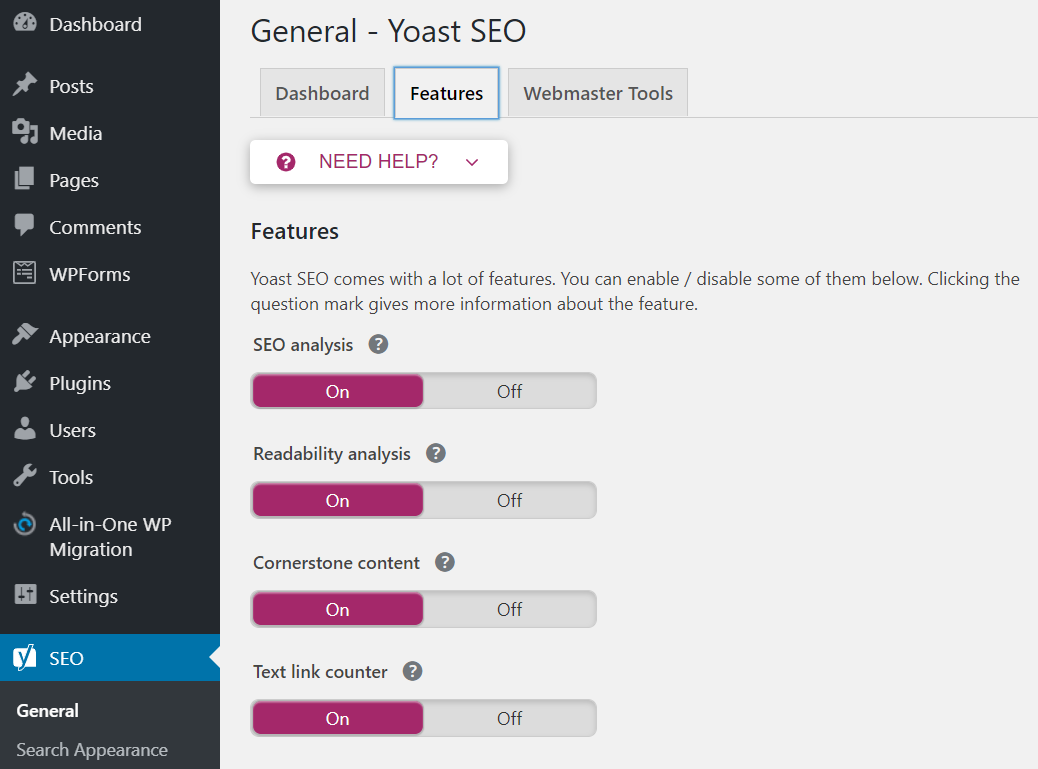Disable the Text link counter
Viewport: 1038px width, 769px height.
tap(509, 718)
